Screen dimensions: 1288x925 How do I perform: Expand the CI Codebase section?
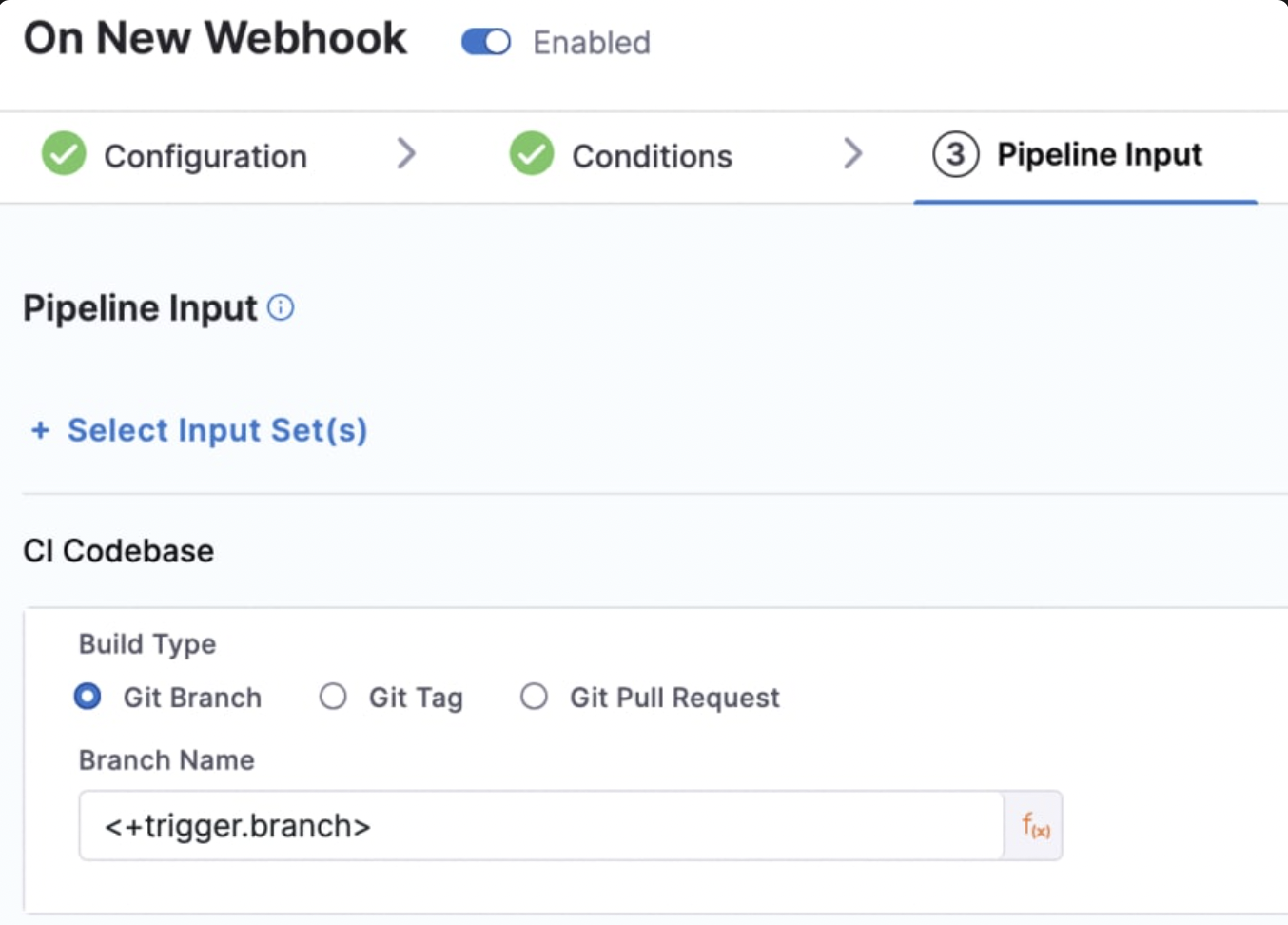tap(117, 550)
